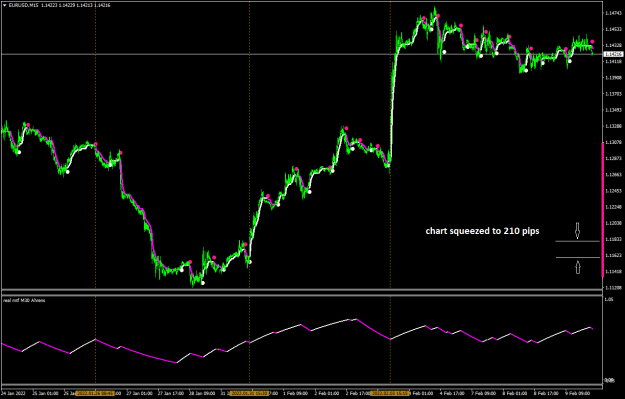This screenshot has height=399, width=625.
Task: Click the 1.14533 price scale value
Action: 613,29
